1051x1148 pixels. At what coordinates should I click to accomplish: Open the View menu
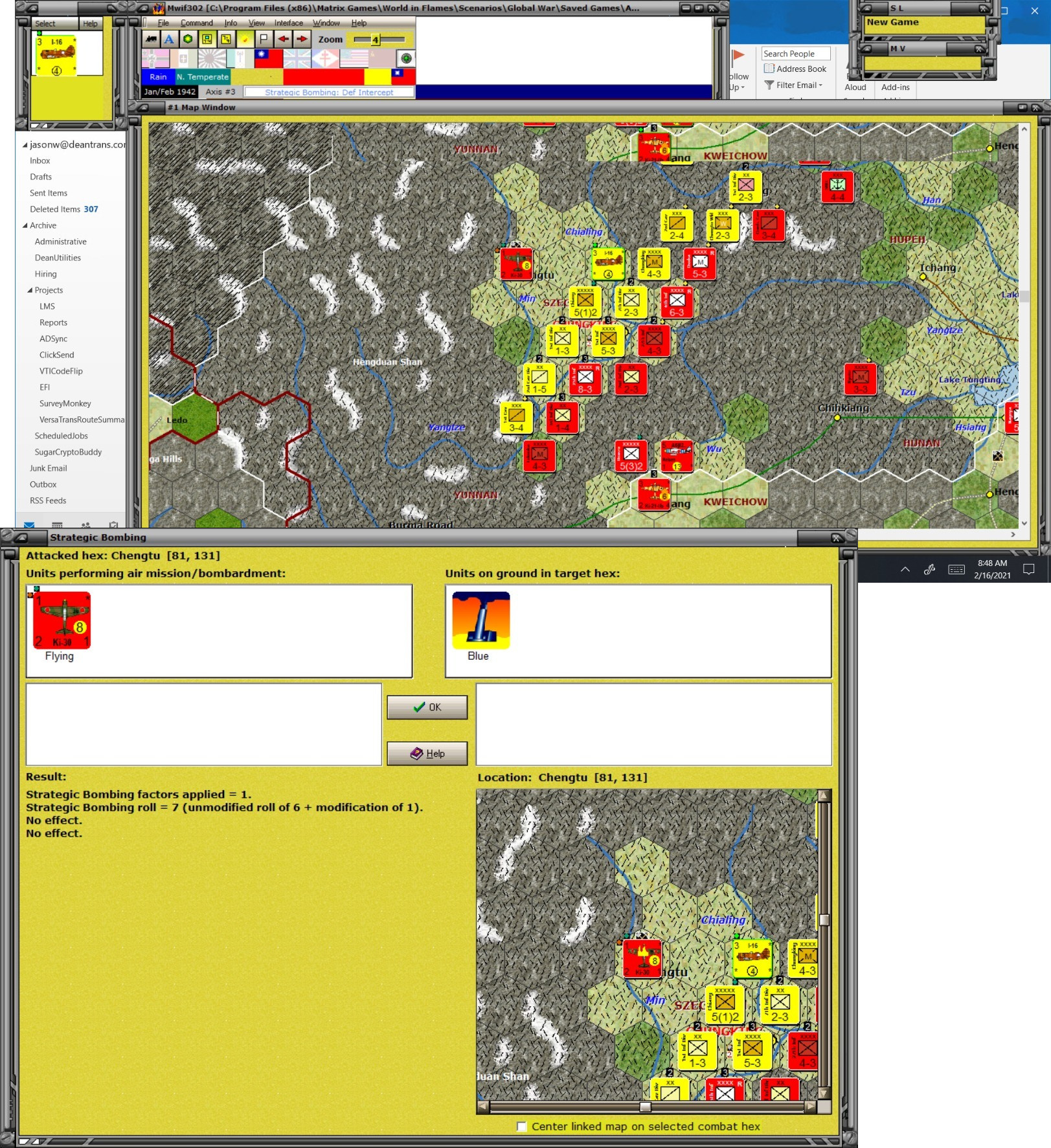[x=256, y=23]
